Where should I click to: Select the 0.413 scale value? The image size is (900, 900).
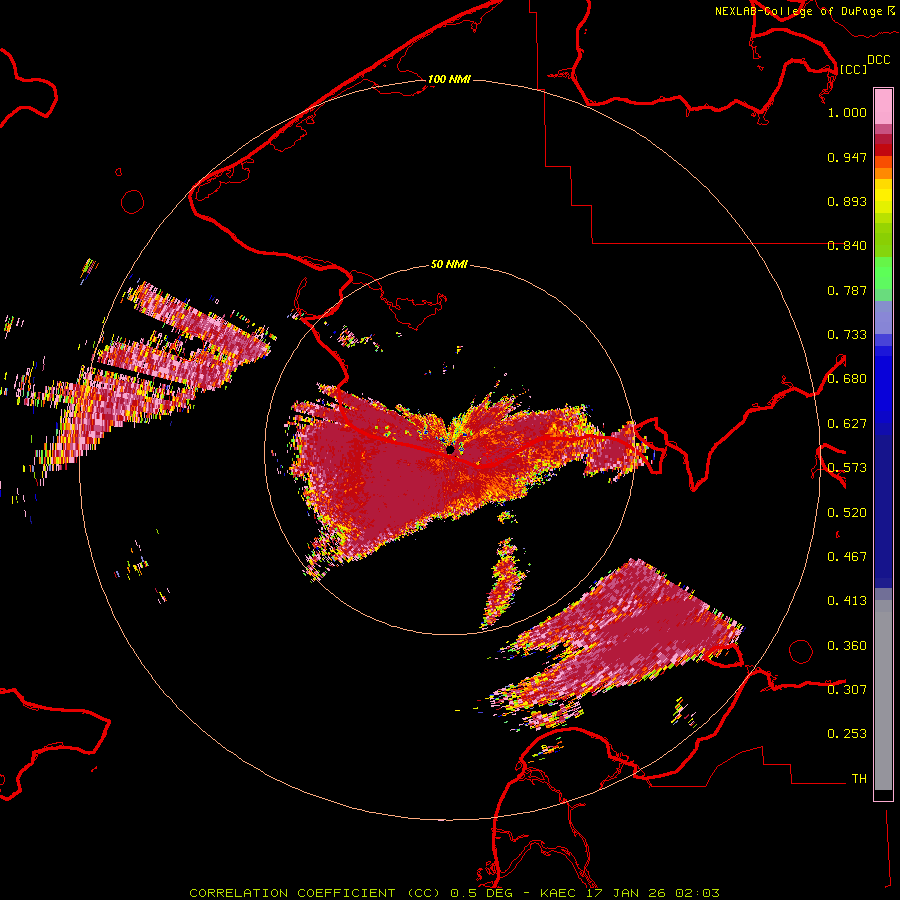(x=847, y=601)
